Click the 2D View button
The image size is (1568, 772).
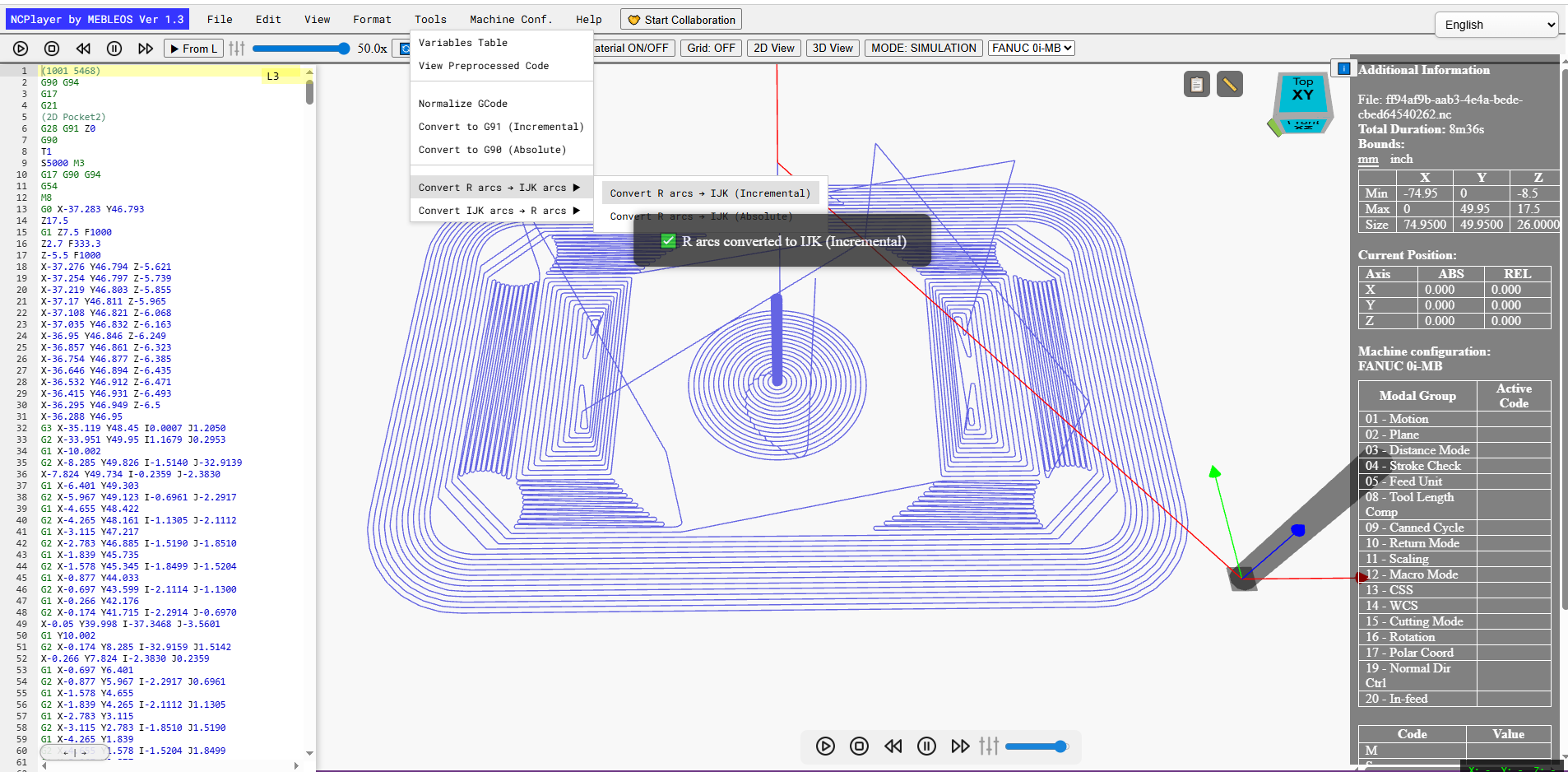click(x=774, y=48)
